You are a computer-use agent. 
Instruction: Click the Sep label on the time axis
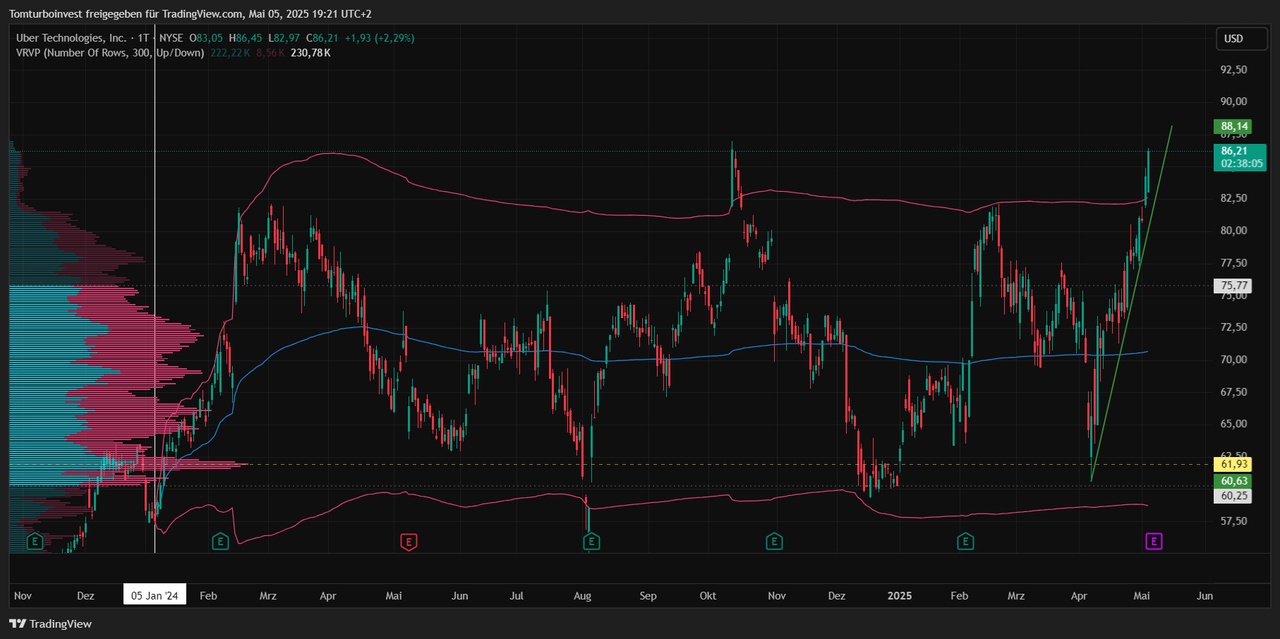[648, 595]
